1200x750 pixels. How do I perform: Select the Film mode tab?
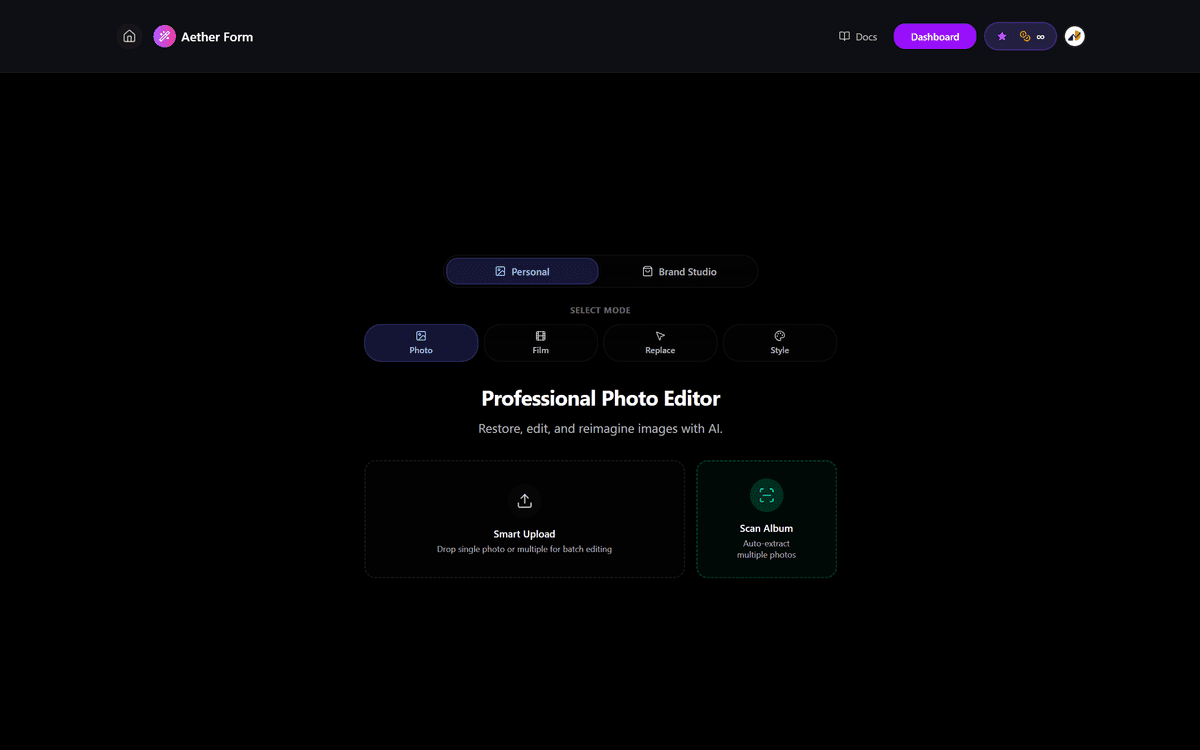[x=540, y=342]
